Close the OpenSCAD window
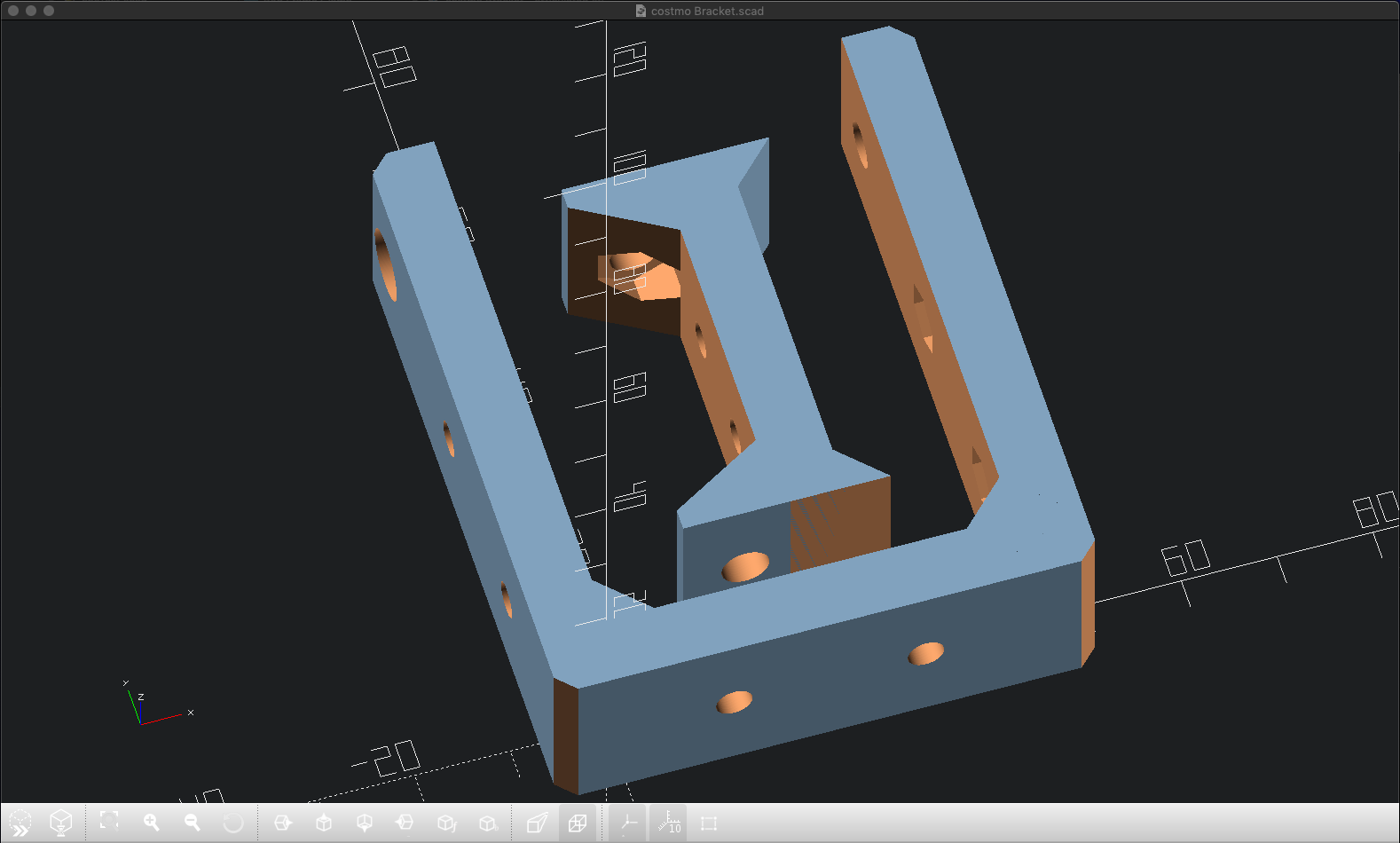 13,11
